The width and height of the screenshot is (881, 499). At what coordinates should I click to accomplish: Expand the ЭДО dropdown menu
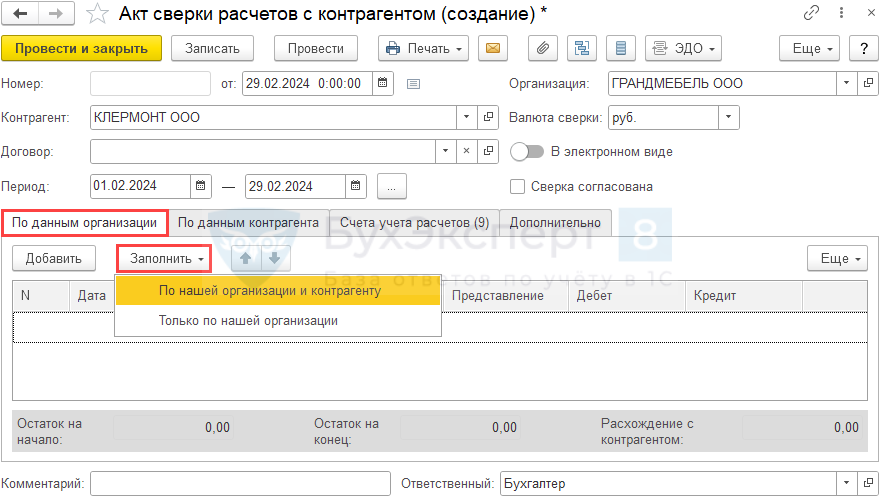point(684,48)
